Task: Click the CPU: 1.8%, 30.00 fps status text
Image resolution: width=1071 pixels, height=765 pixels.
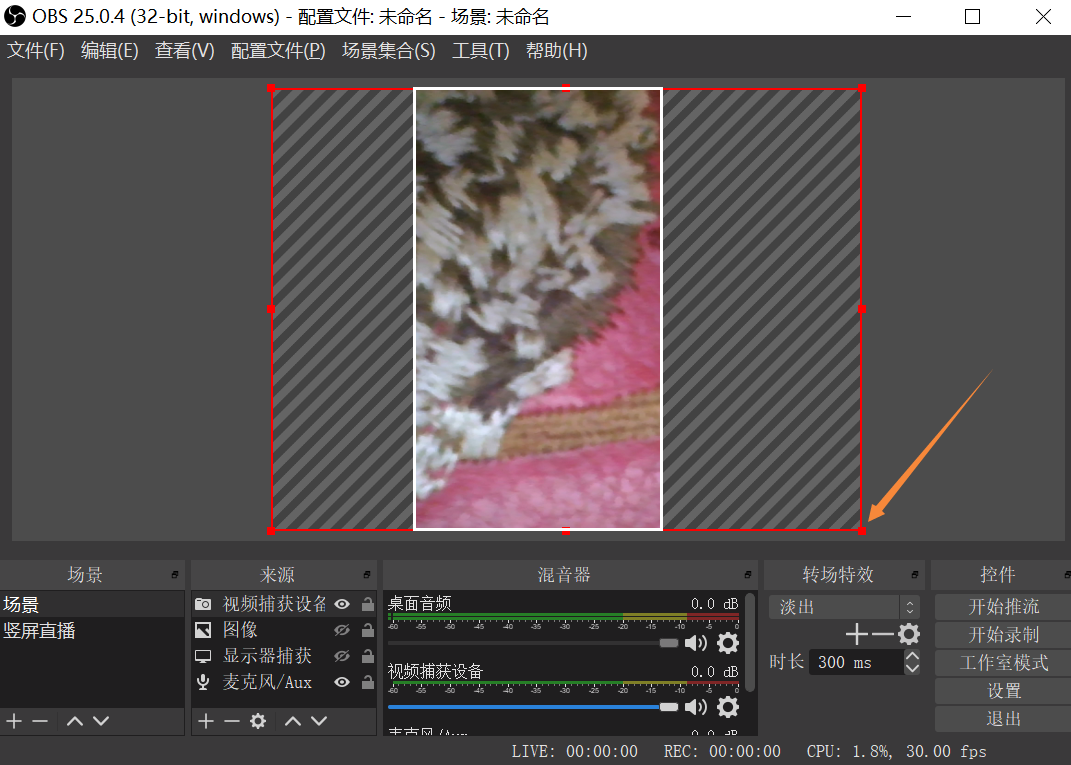Action: click(896, 751)
